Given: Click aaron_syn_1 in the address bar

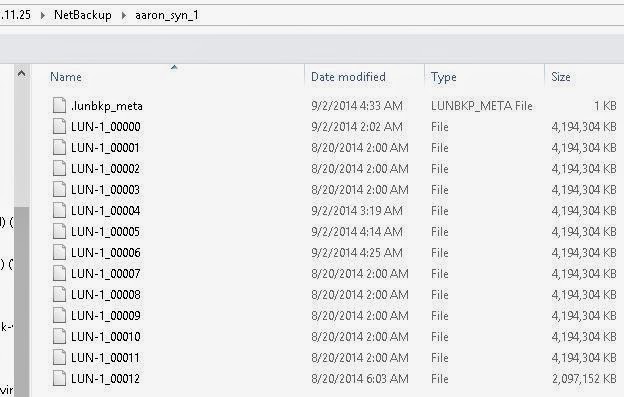Looking at the screenshot, I should coord(167,16).
